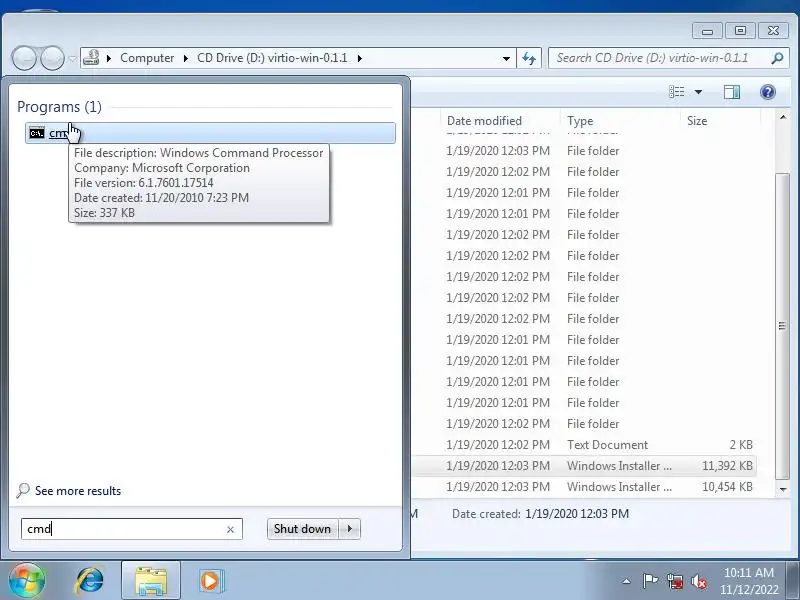Viewport: 800px width, 600px height.
Task: Click the scrollbar up arrow
Action: point(782,117)
